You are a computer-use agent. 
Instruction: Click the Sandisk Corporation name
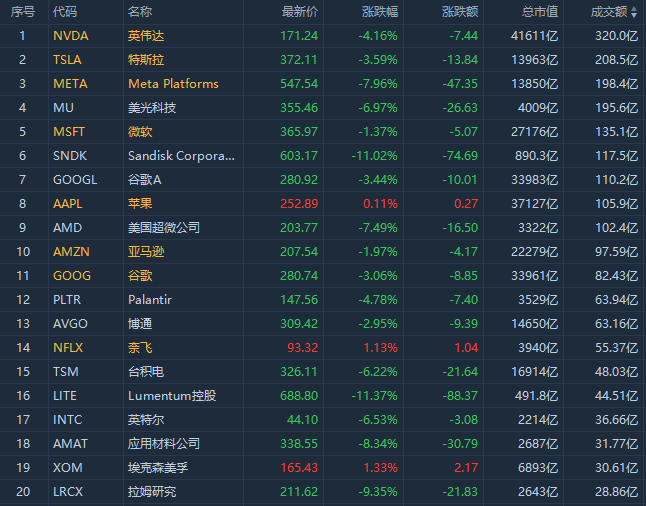click(181, 155)
